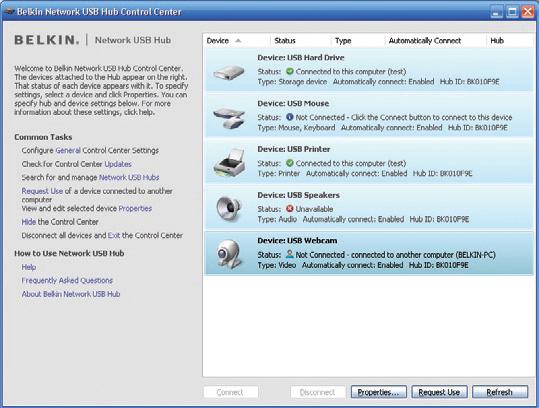The image size is (539, 408).
Task: Select the USB Webcam device icon
Action: [229, 254]
